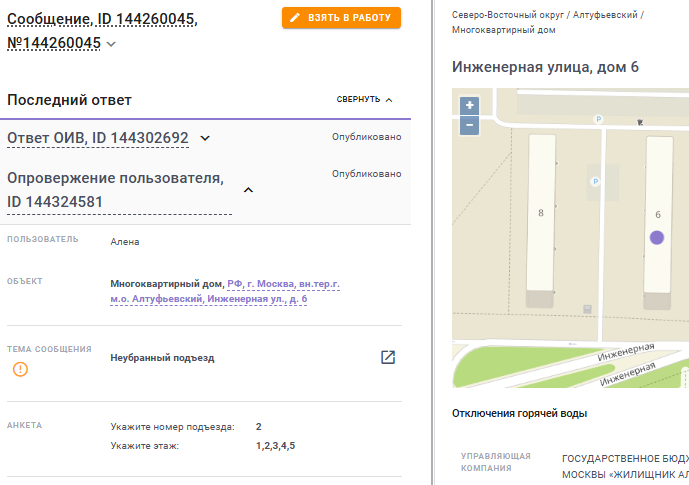Click the small black map icon near building 6's top

click(640, 122)
